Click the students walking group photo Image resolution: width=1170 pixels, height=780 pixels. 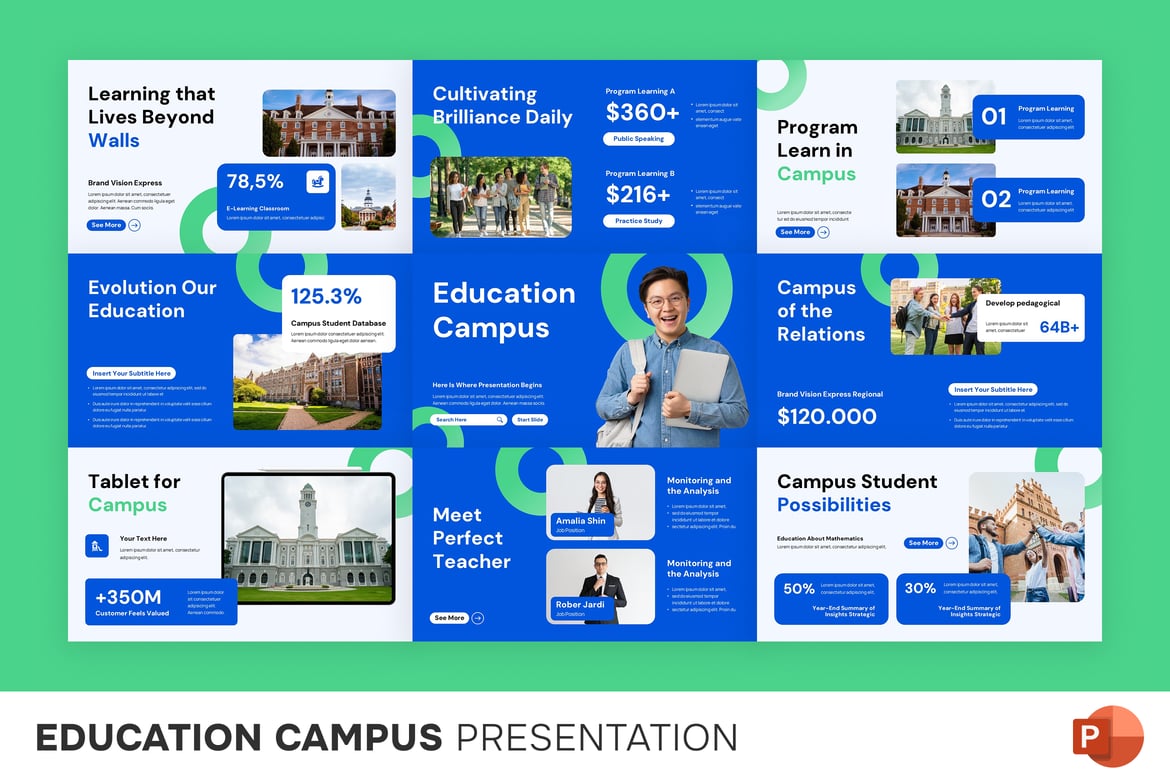[x=501, y=197]
